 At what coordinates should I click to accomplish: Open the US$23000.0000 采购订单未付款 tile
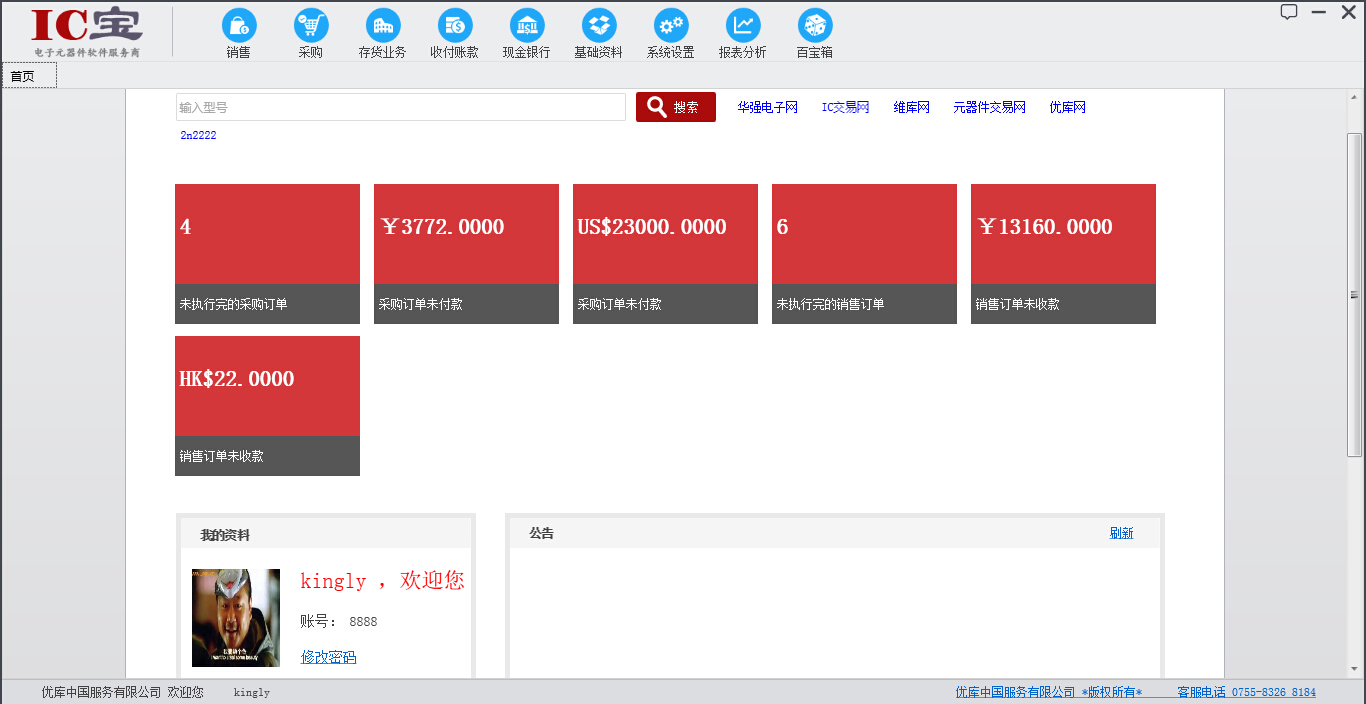click(665, 254)
